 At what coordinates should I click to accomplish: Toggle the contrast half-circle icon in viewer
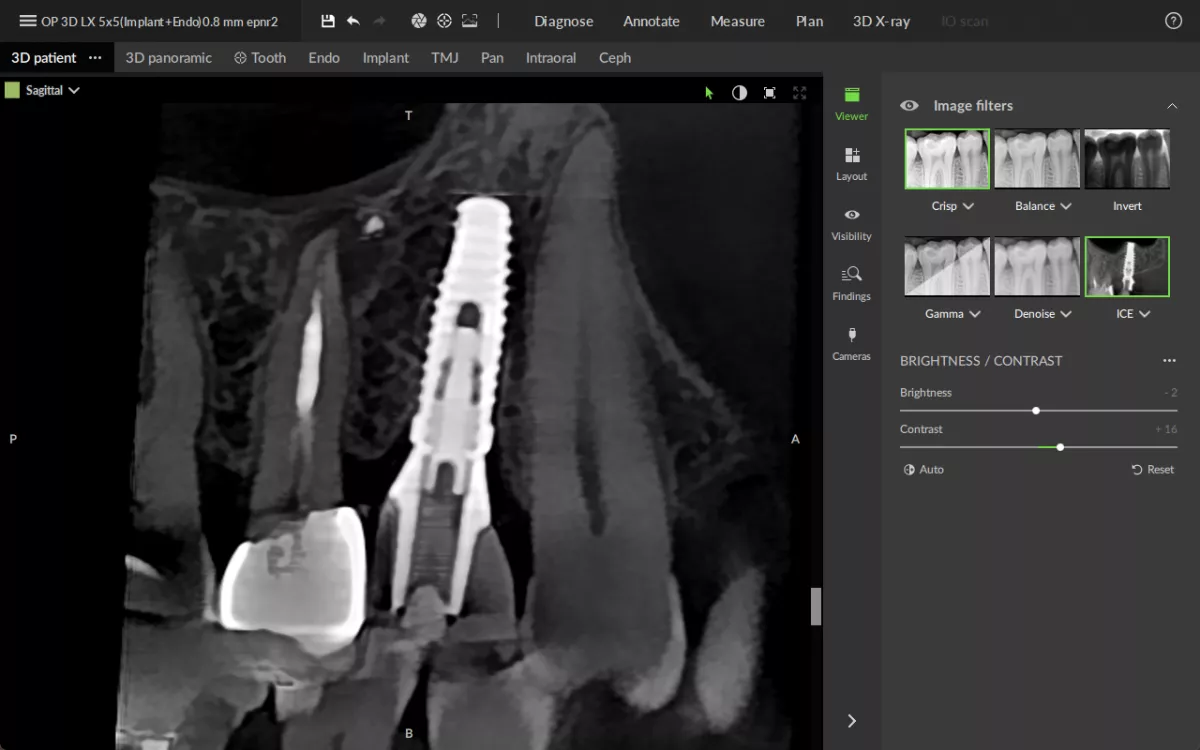pos(739,93)
